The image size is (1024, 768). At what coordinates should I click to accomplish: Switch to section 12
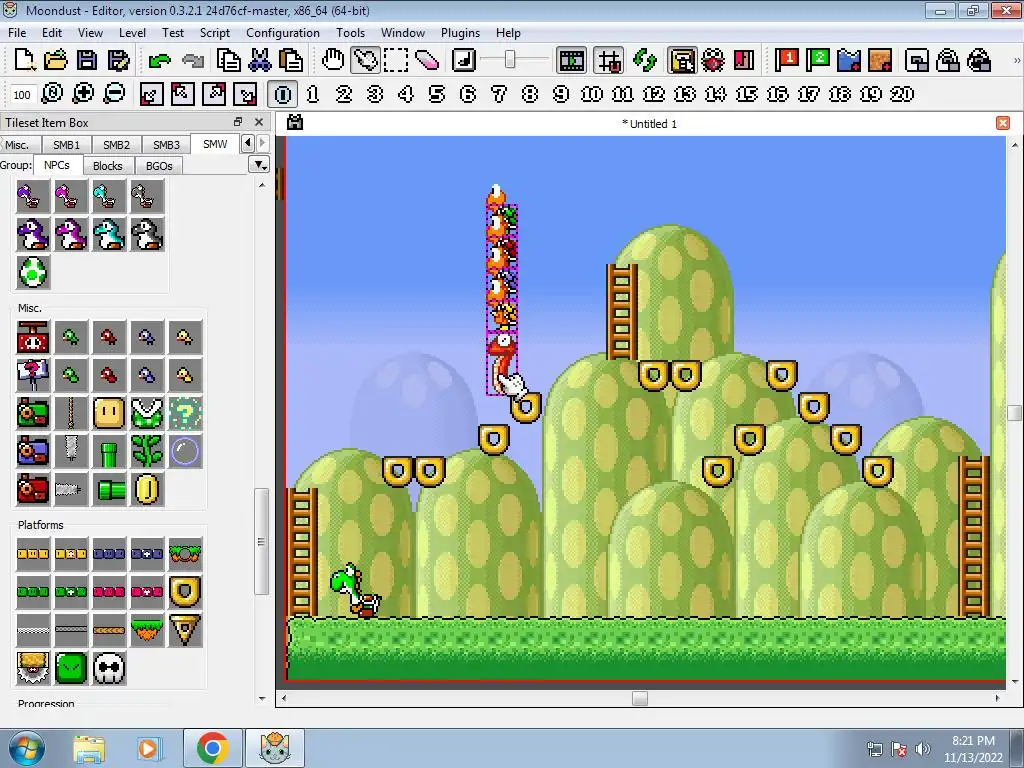click(x=654, y=94)
